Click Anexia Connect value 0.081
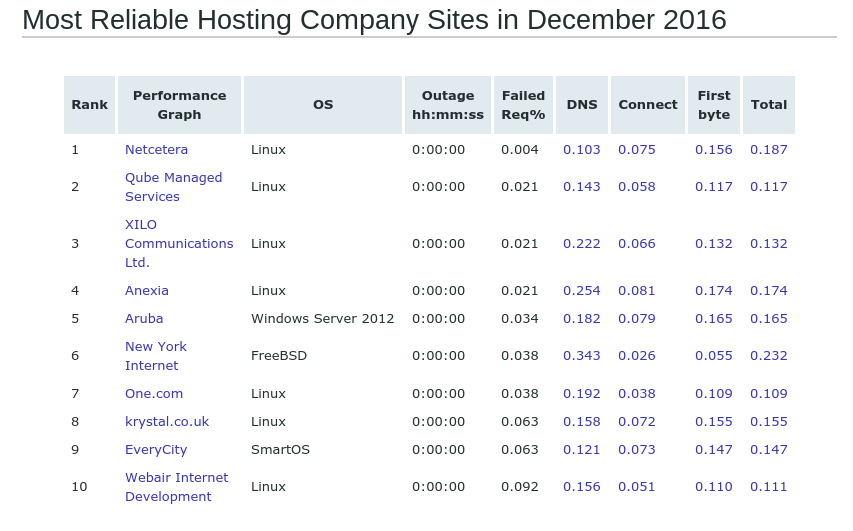The width and height of the screenshot is (853, 531). pos(636,291)
